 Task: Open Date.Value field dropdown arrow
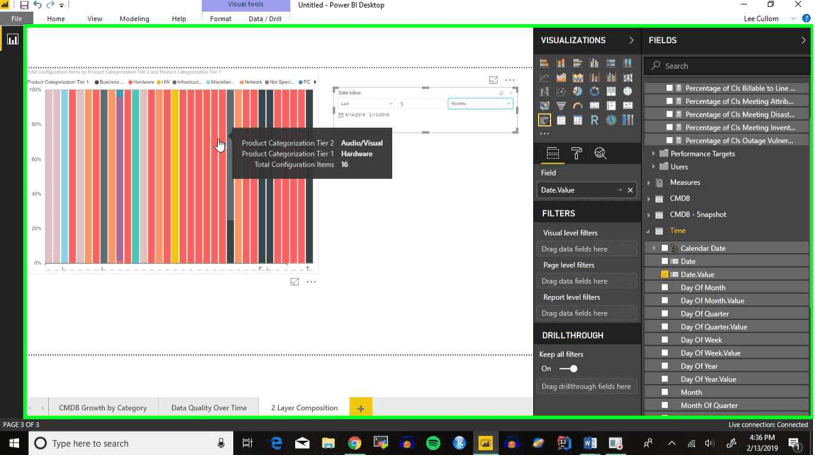tap(620, 190)
